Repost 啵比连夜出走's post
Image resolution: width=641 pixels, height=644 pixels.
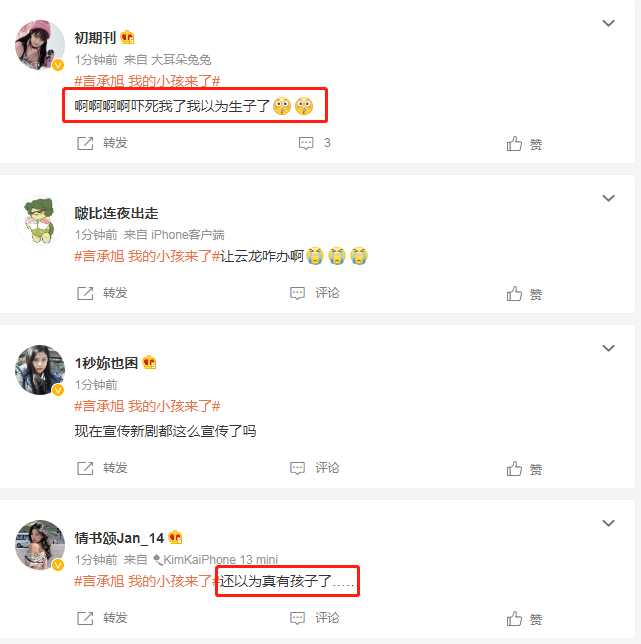coord(102,293)
